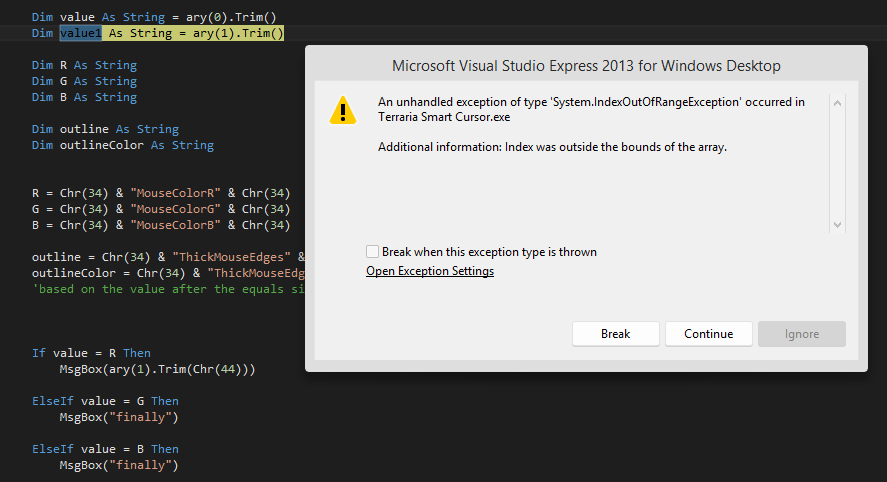This screenshot has width=887, height=482.
Task: Click the disabled Ignore button
Action: point(802,334)
